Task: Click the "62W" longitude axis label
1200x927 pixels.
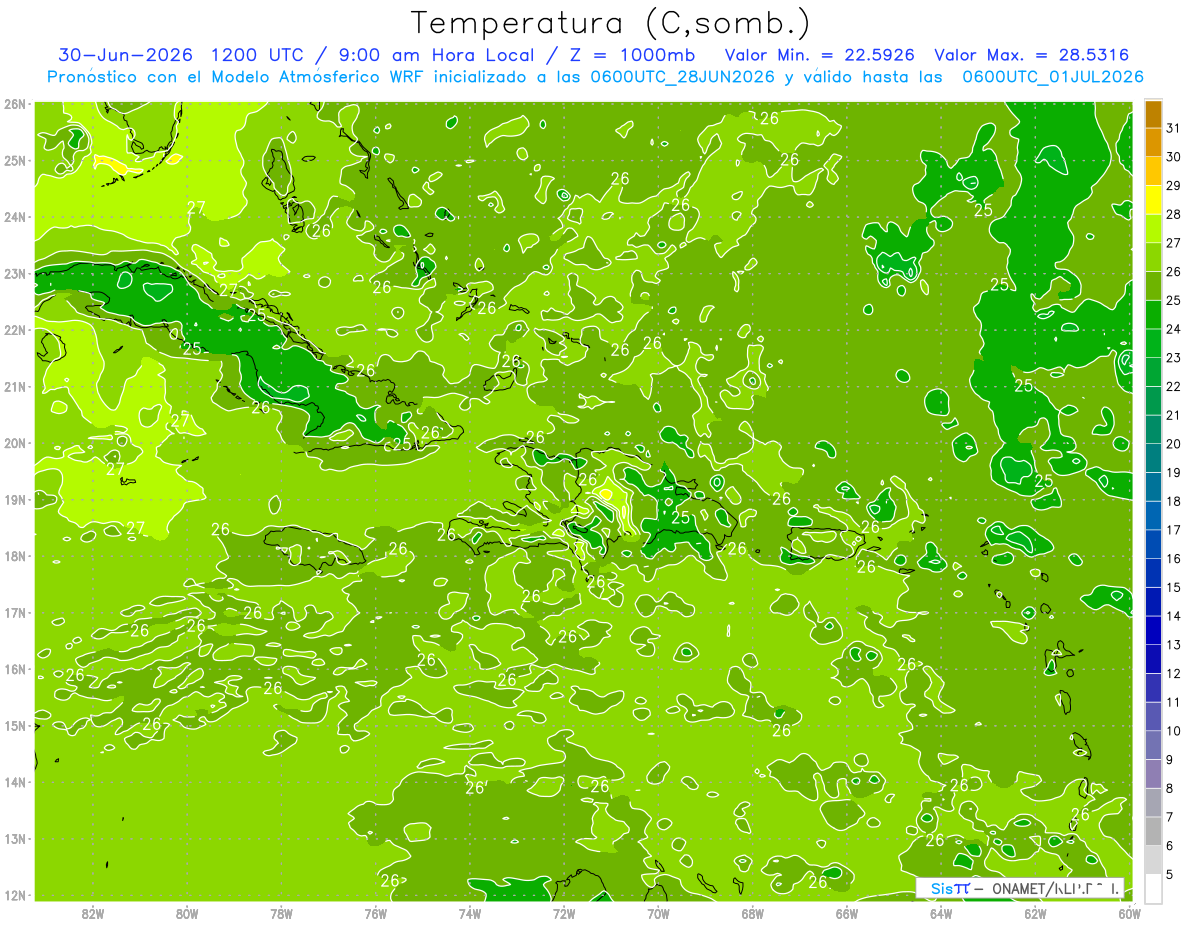Action: [x=1035, y=913]
